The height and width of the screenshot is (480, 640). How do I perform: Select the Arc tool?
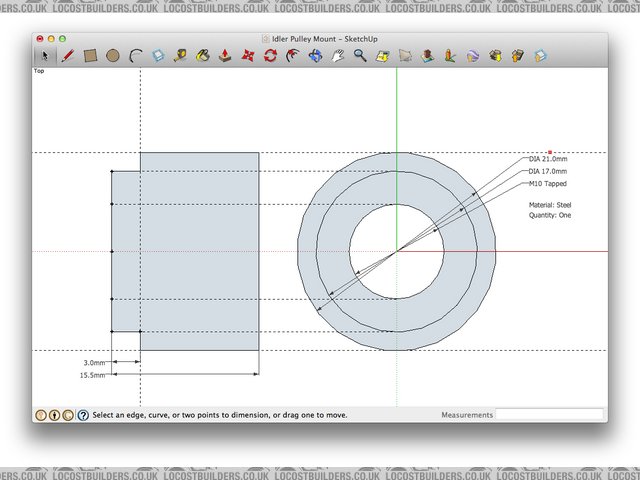(x=135, y=56)
